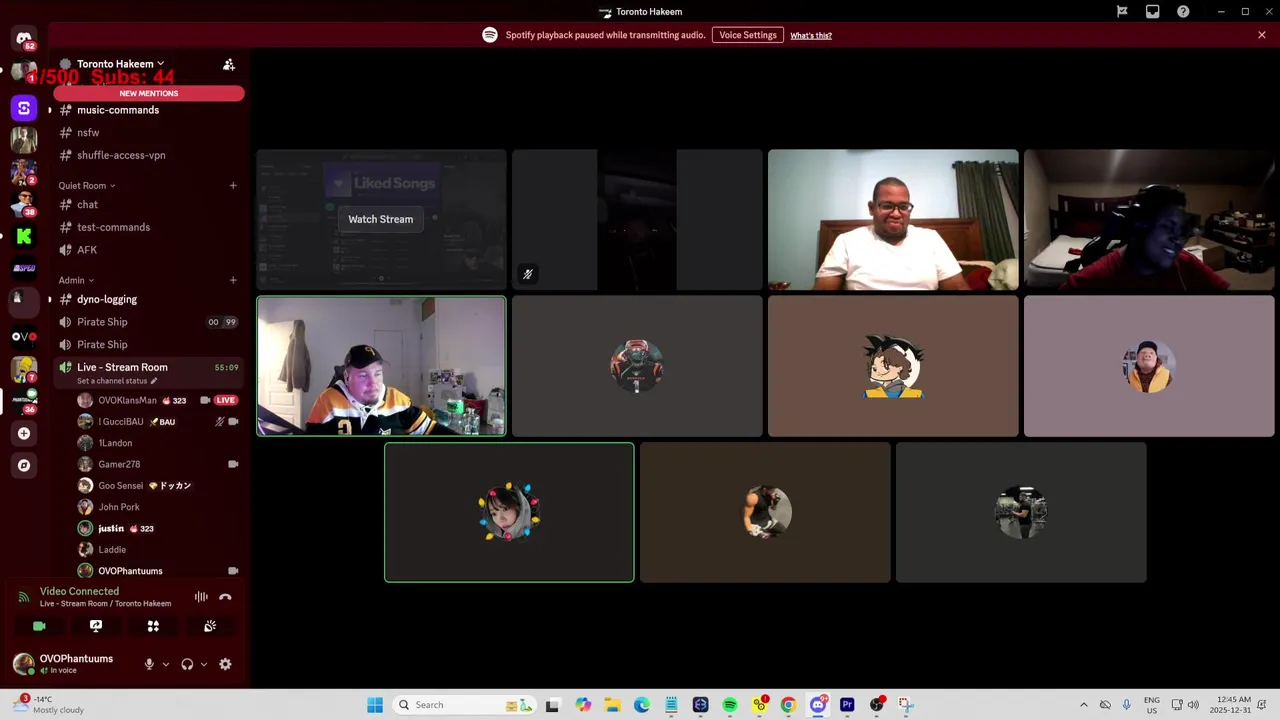Image resolution: width=1280 pixels, height=720 pixels.
Task: Mute your microphone
Action: click(x=149, y=664)
